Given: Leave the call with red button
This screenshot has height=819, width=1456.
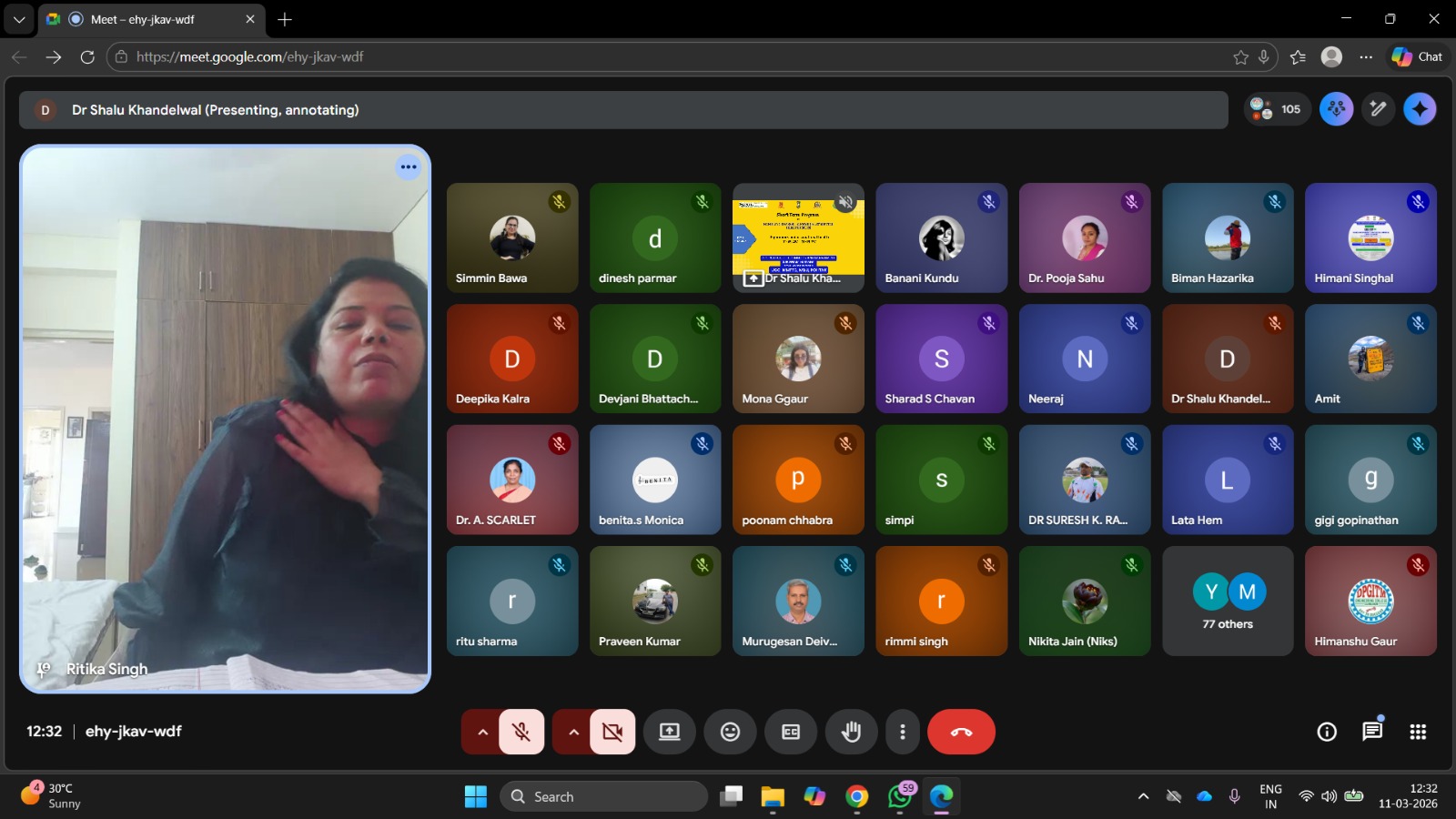Looking at the screenshot, I should point(961,732).
